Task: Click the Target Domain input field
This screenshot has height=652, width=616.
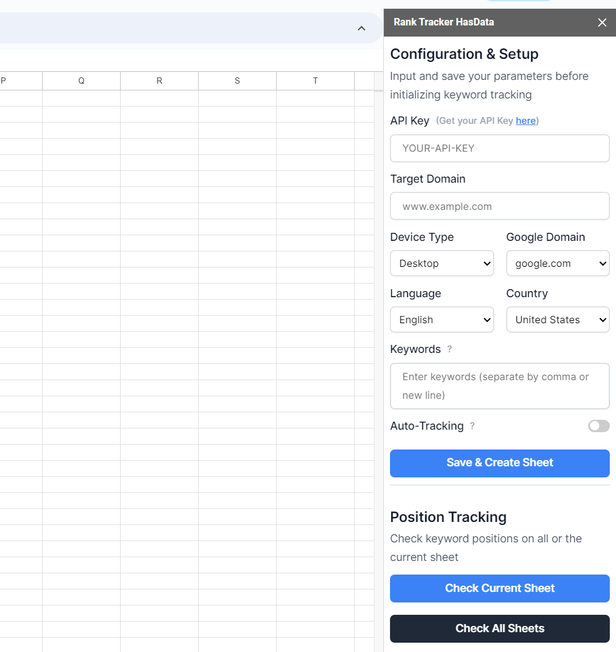Action: [500, 206]
